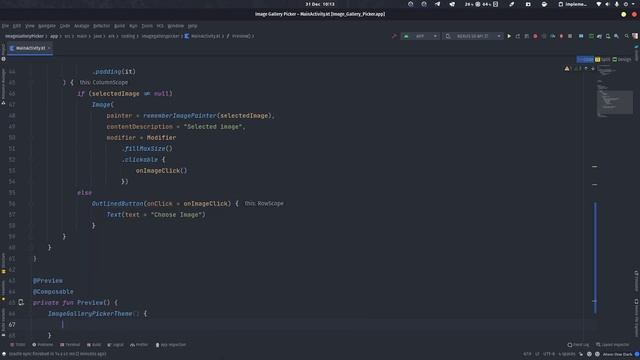640x360 pixels.
Task: Open the View menu
Action: (30, 26)
